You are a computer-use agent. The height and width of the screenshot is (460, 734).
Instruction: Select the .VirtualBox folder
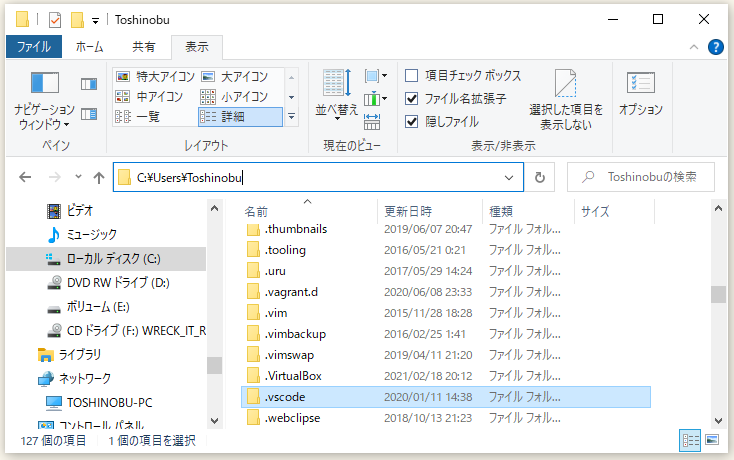tap(284, 376)
